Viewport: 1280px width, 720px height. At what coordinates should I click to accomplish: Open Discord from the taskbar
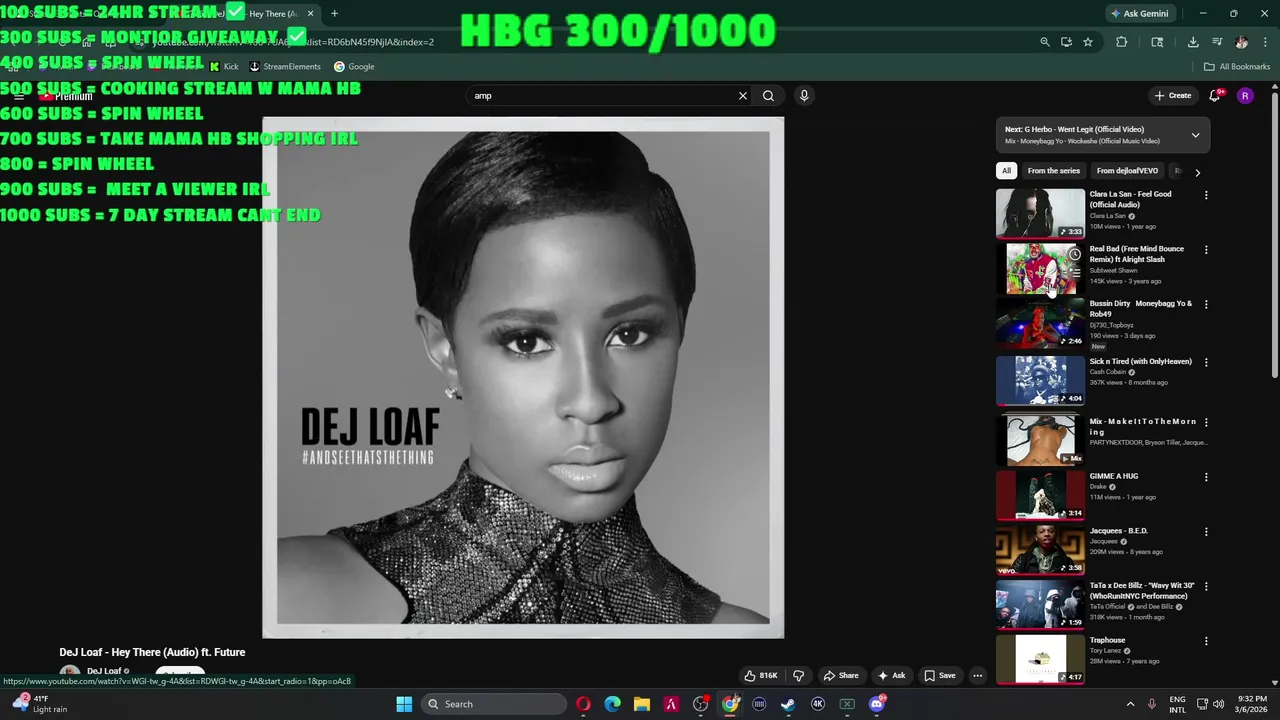point(877,704)
